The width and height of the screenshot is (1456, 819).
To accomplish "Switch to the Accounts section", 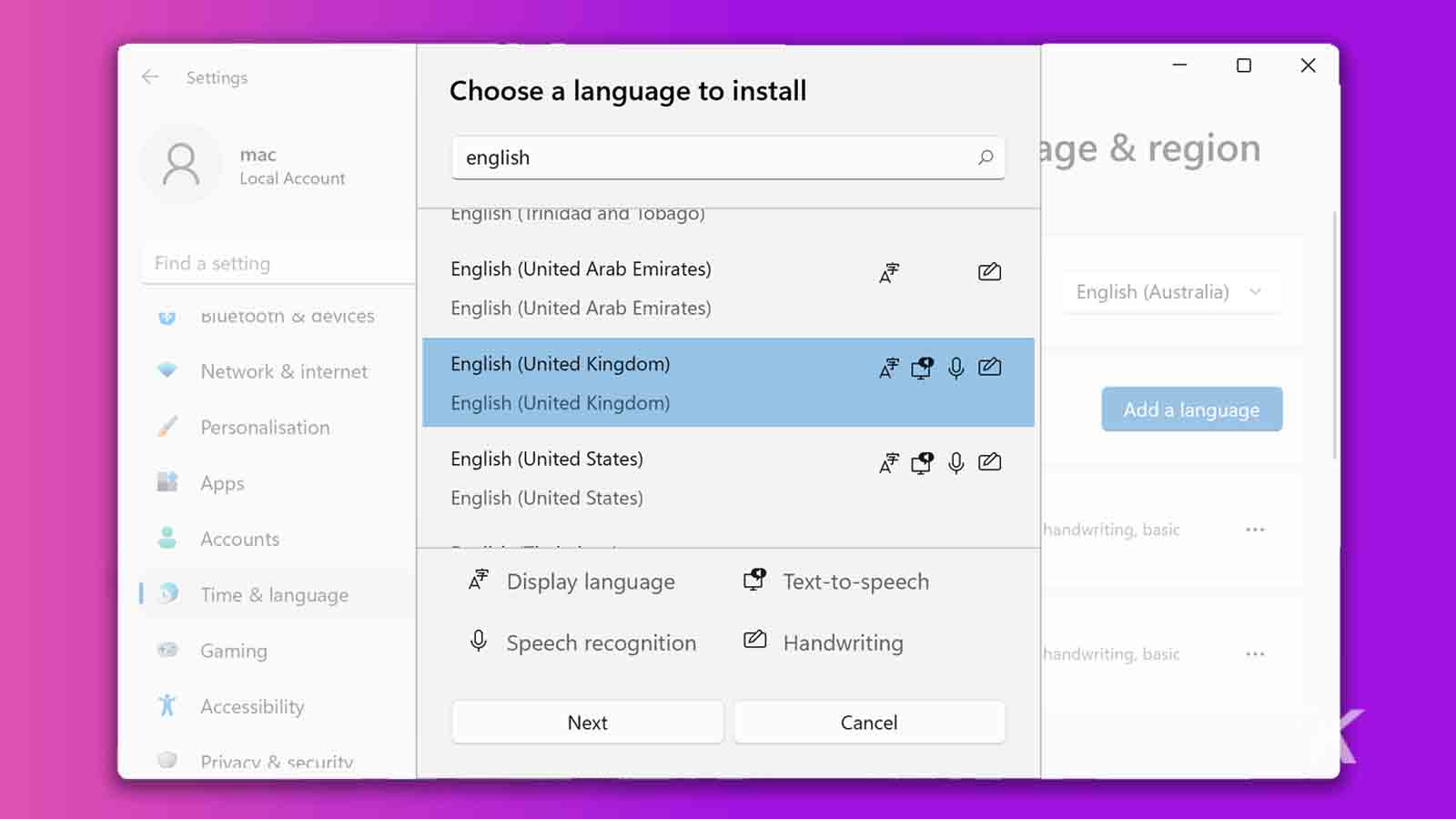I will 239,539.
